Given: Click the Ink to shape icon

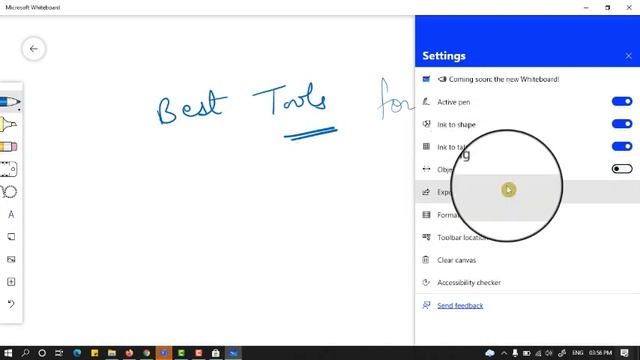Looking at the screenshot, I should coord(426,124).
